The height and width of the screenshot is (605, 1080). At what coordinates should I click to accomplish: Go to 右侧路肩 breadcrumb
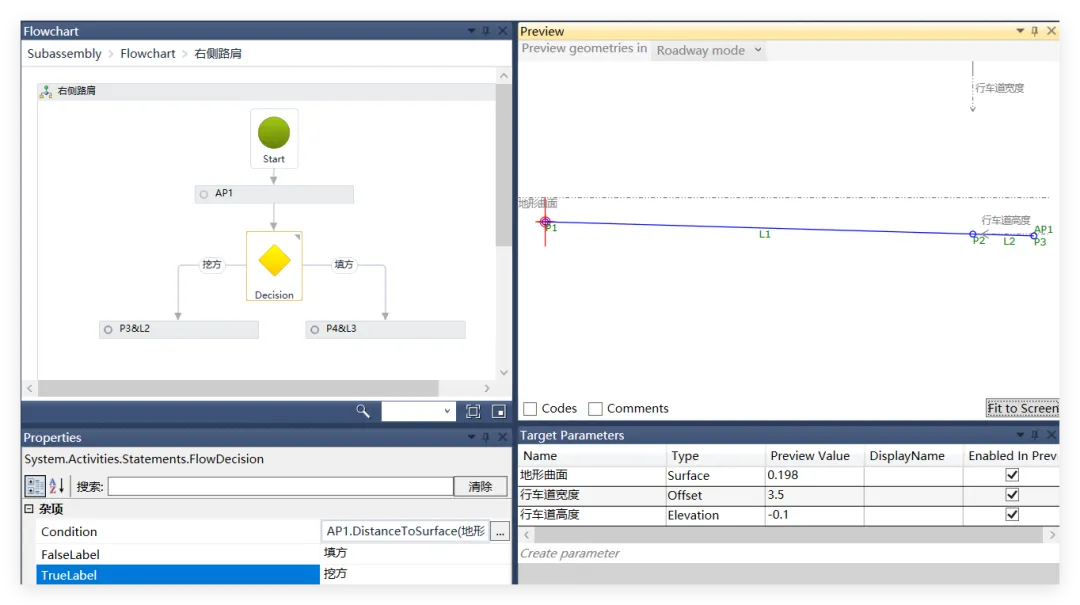(x=218, y=54)
